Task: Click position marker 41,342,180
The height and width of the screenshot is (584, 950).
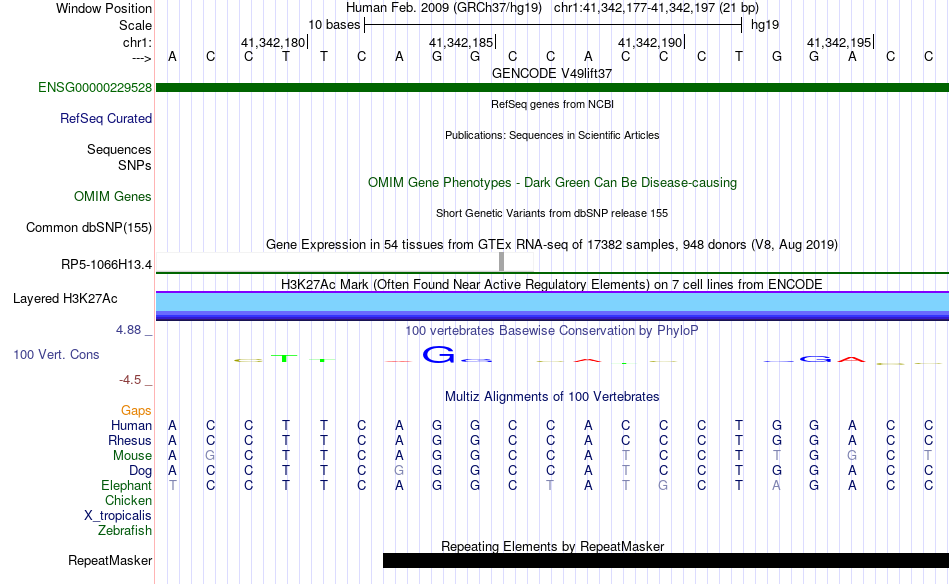Action: pyautogui.click(x=273, y=42)
